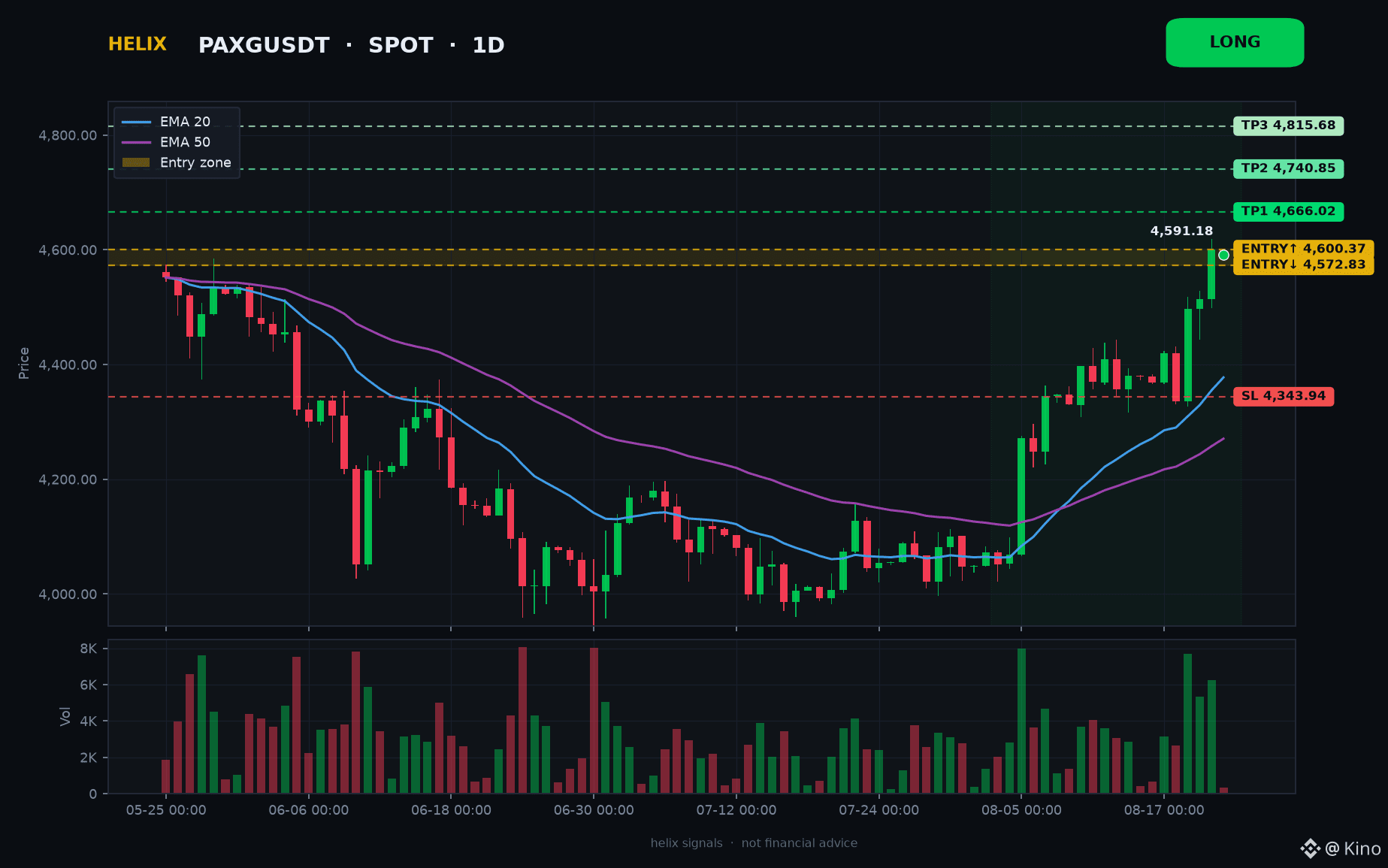Select the TP1 4,666.02 label
Screen dimensions: 1388x868
click(1288, 211)
